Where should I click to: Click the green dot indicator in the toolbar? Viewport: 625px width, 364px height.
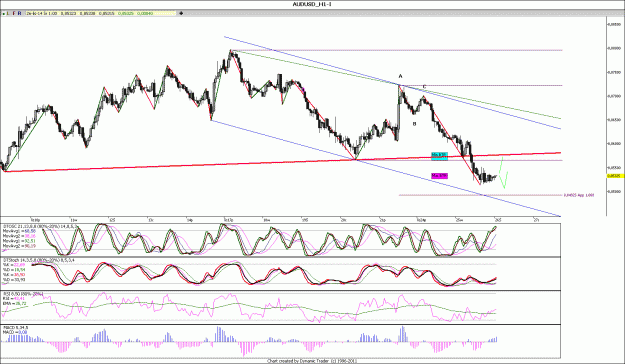3,13
